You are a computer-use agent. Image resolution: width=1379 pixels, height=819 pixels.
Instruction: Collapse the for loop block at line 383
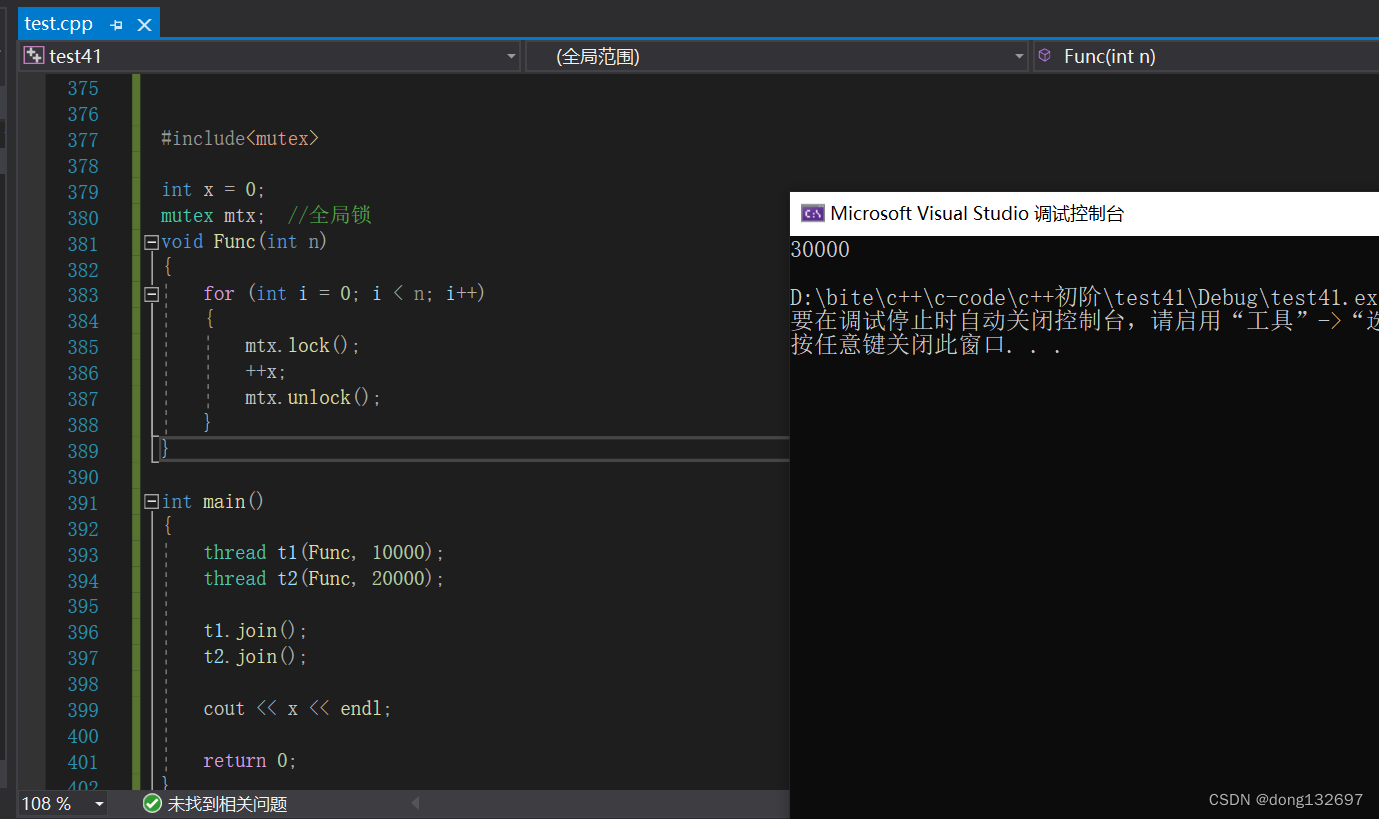tap(151, 294)
